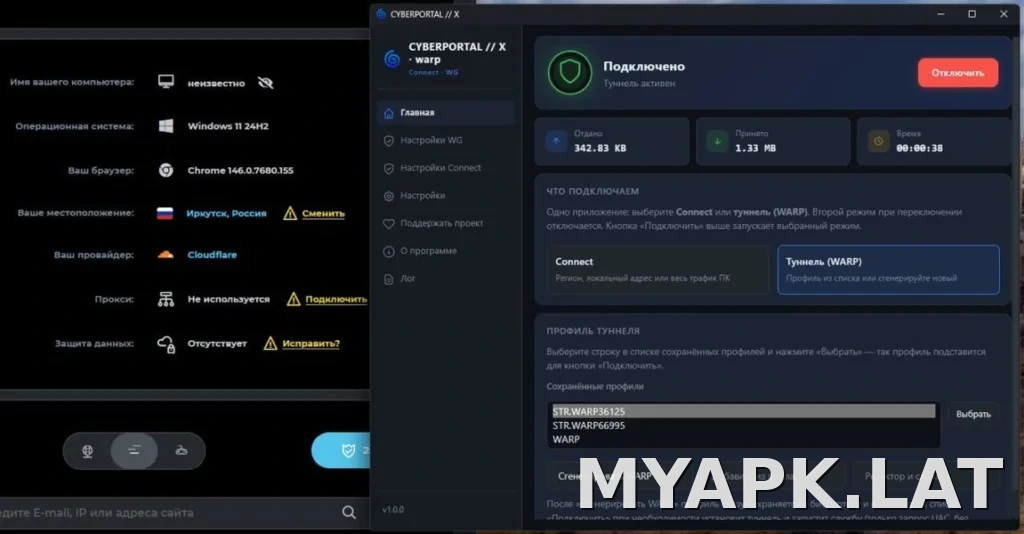The height and width of the screenshot is (534, 1024).
Task: Click the Chrome icon beside browser version
Action: point(166,170)
